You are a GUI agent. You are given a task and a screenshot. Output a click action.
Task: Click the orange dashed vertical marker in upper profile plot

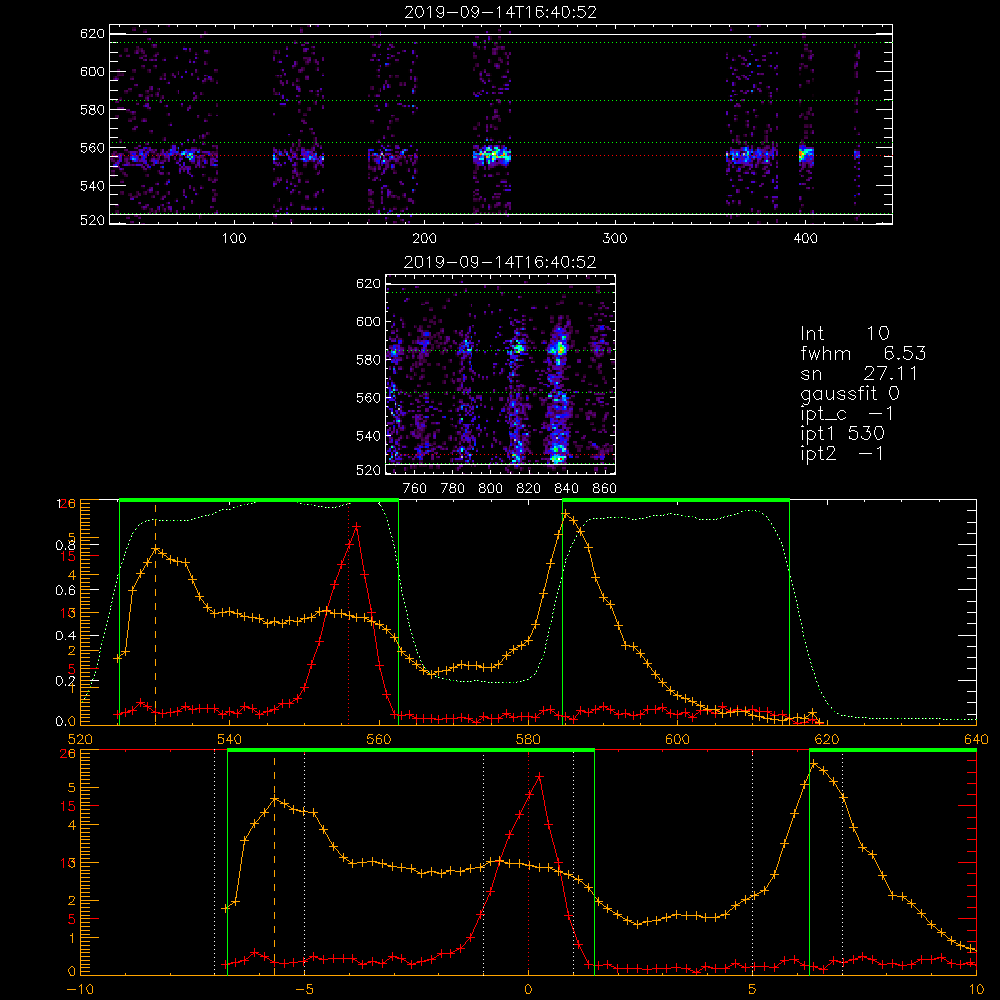155,614
